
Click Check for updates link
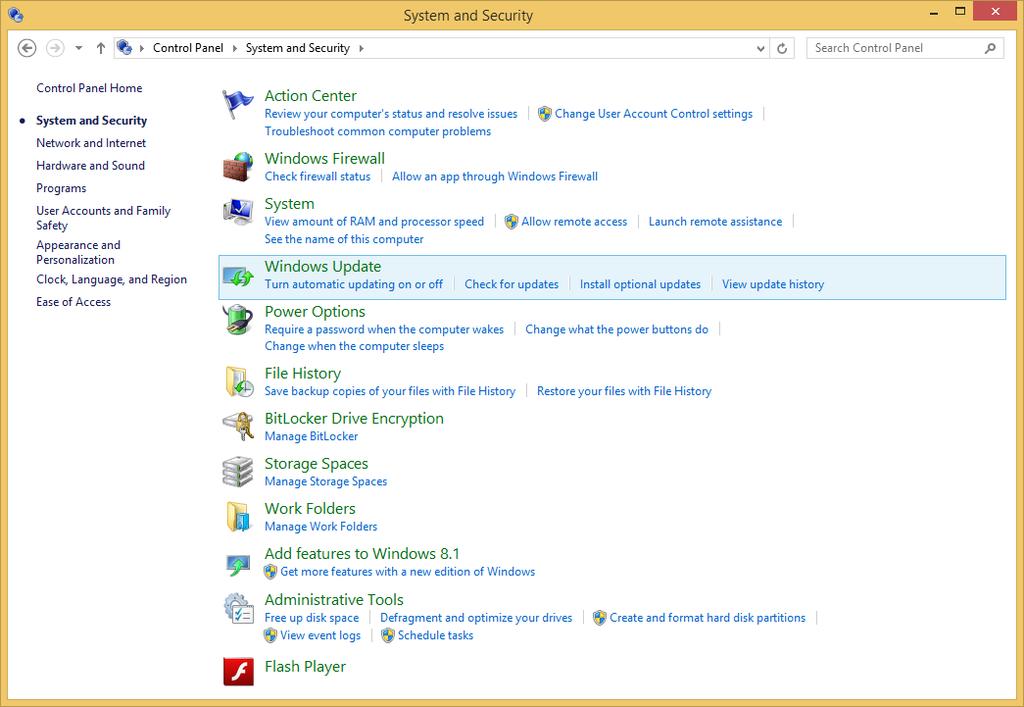511,285
